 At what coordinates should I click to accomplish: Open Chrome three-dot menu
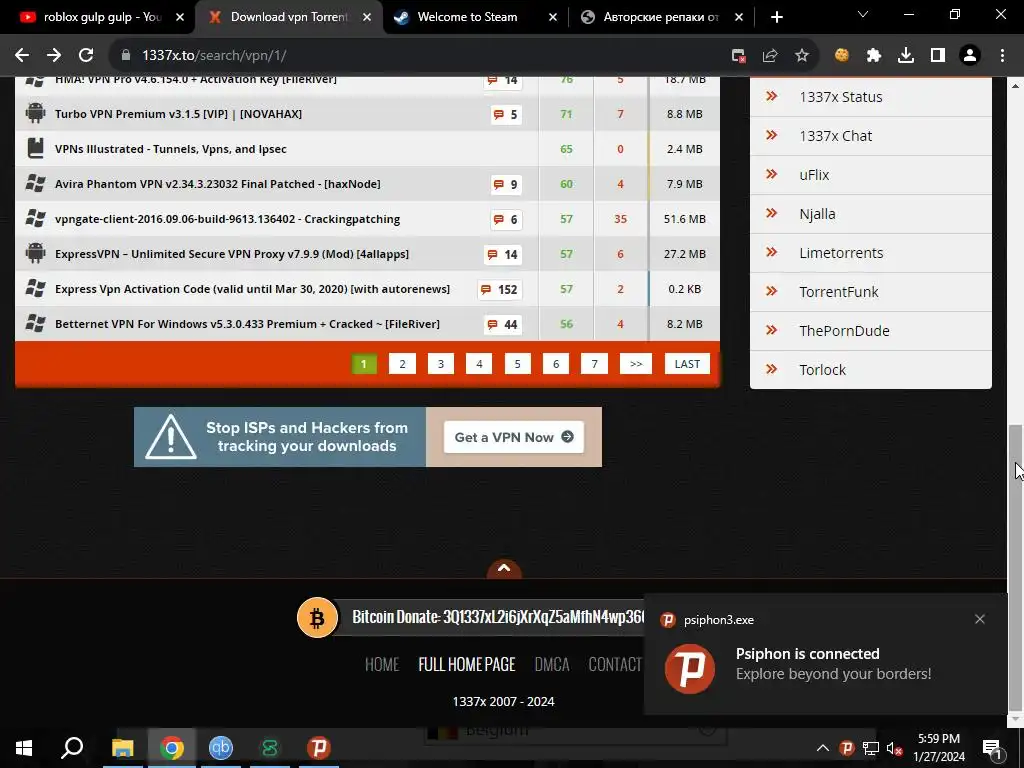click(1002, 56)
